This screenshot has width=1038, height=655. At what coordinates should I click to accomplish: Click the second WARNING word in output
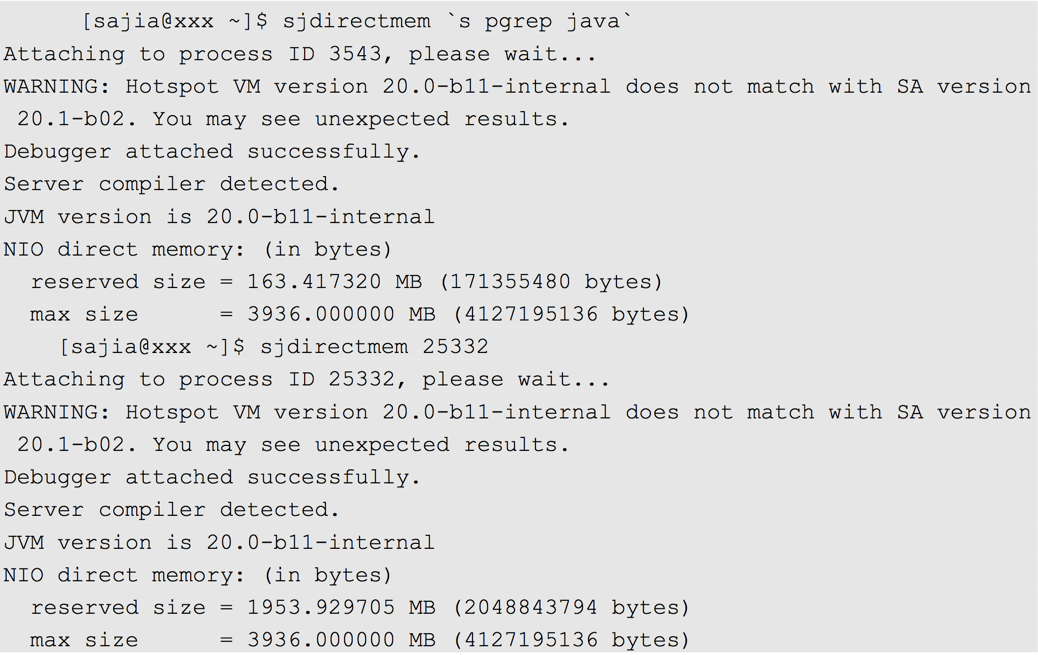pyautogui.click(x=57, y=412)
